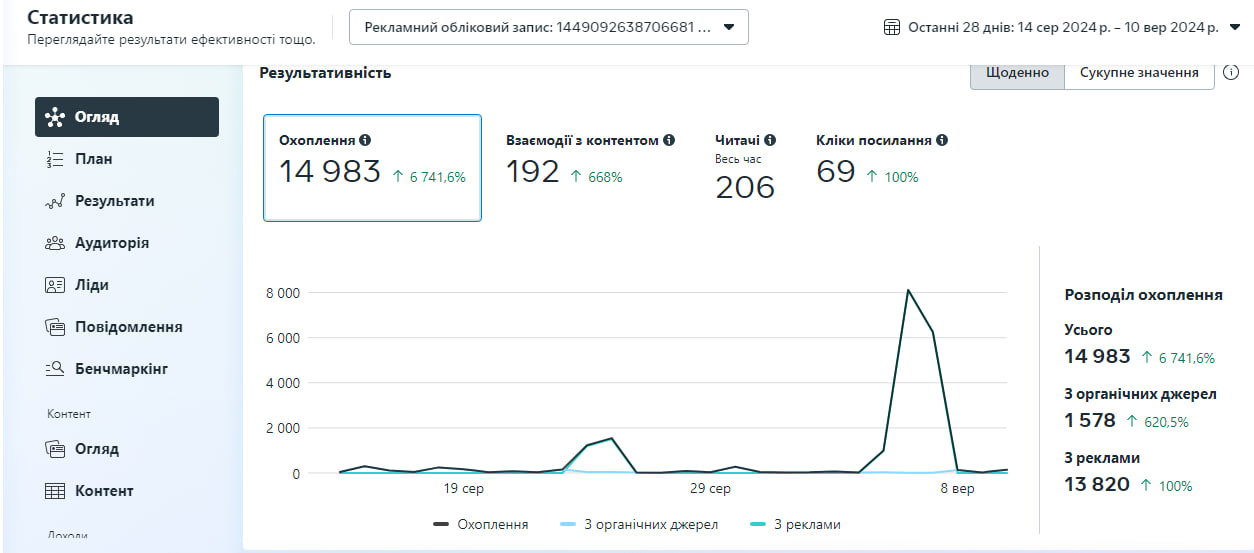Click the З органічних джерел value 1 578
This screenshot has height=553, width=1254.
pyautogui.click(x=1090, y=421)
